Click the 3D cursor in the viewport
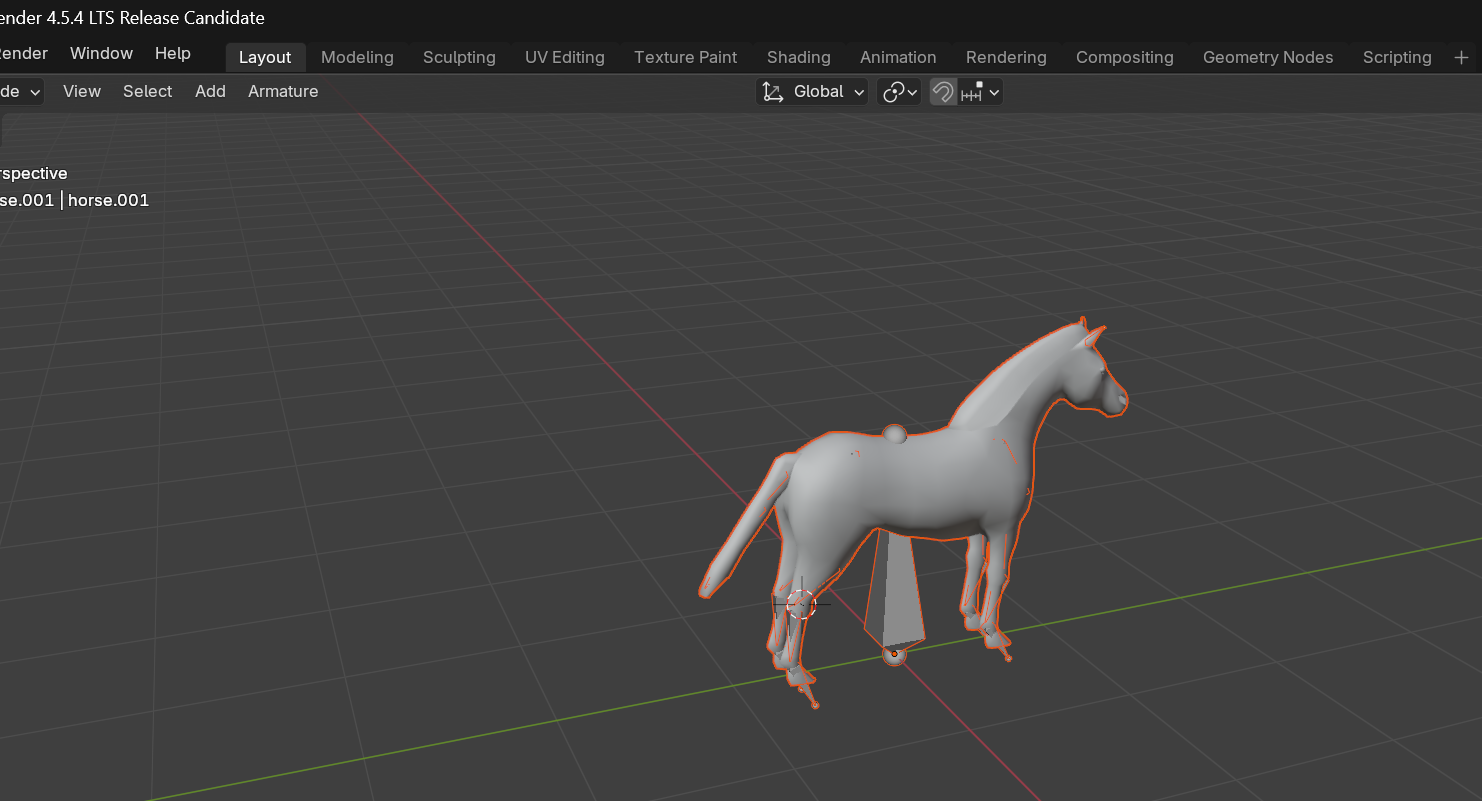1482x801 pixels. (801, 604)
